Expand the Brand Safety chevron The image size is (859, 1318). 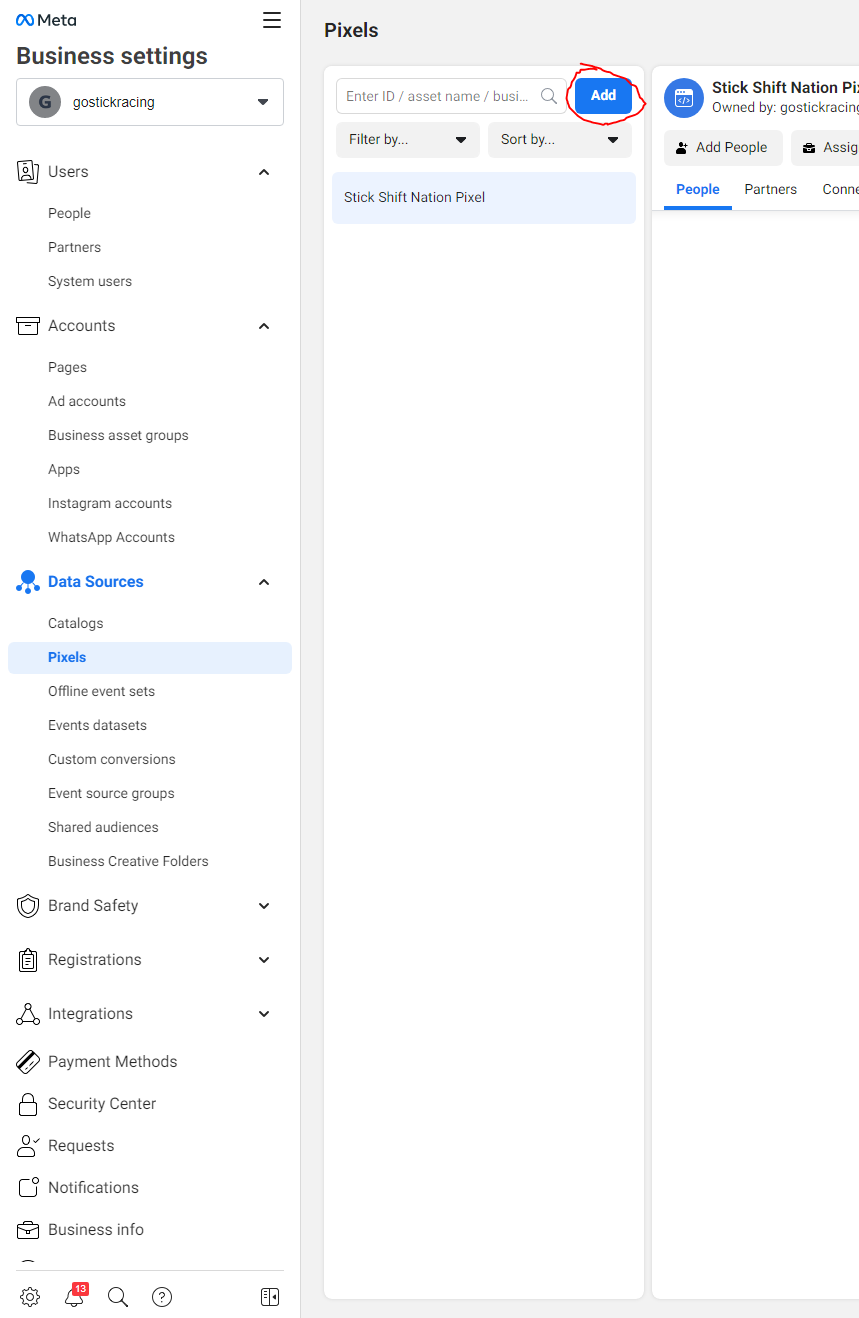coord(264,906)
